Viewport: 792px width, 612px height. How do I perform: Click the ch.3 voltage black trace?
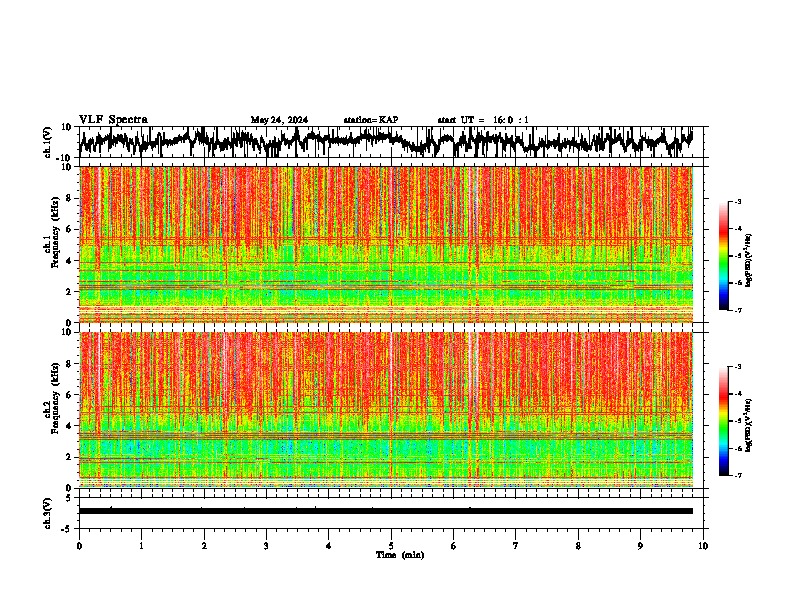[x=386, y=511]
